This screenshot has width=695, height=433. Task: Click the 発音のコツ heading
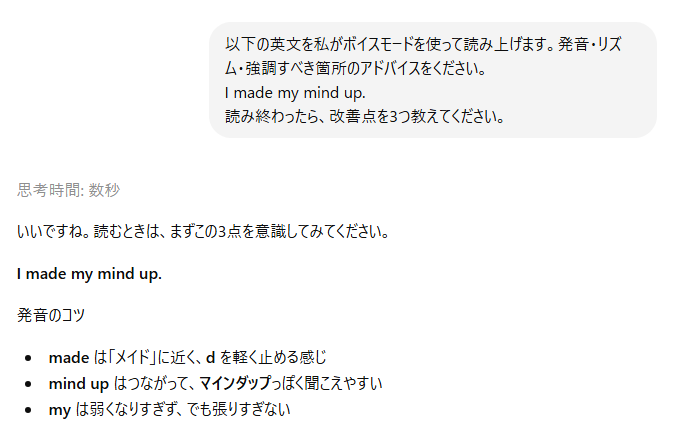coord(51,315)
